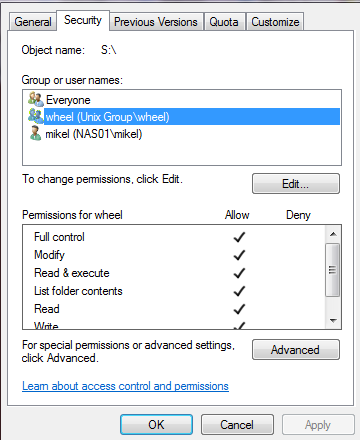The image size is (360, 440).
Task: Click the permissions list scrollbar thumb
Action: click(x=333, y=270)
